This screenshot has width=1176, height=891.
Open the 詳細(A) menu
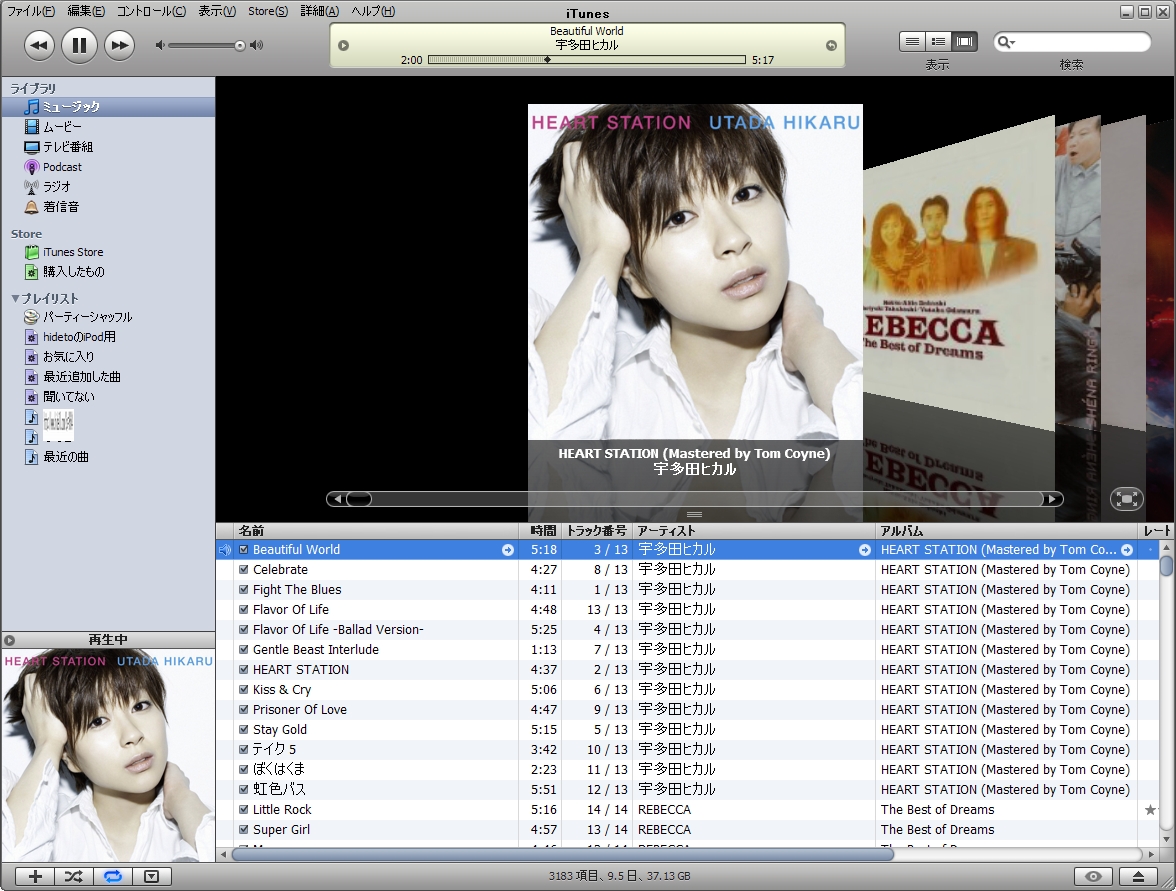tap(320, 10)
